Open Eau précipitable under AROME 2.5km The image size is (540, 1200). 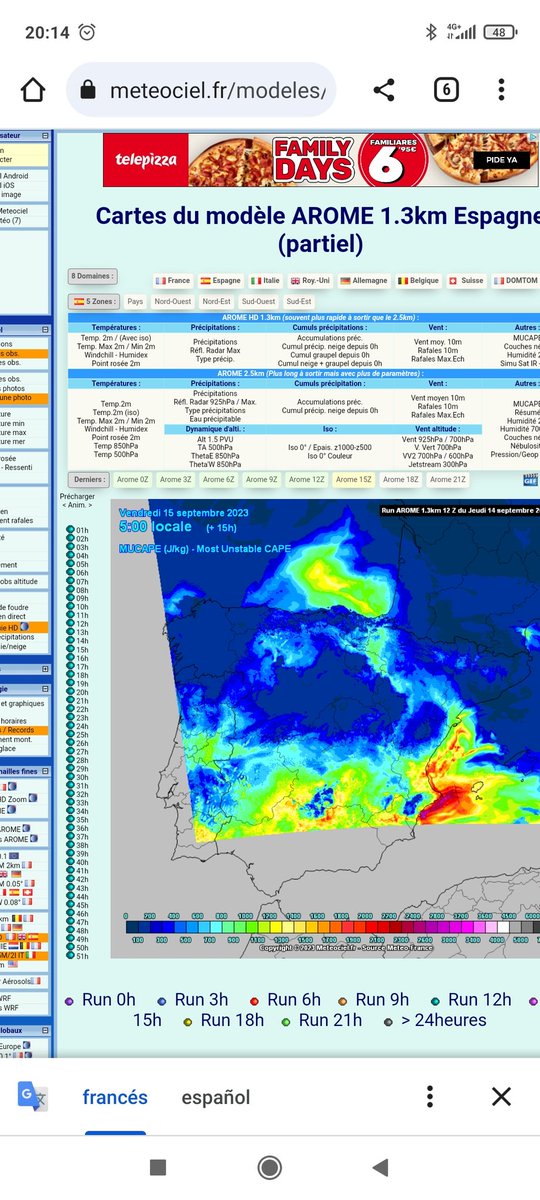coord(215,419)
